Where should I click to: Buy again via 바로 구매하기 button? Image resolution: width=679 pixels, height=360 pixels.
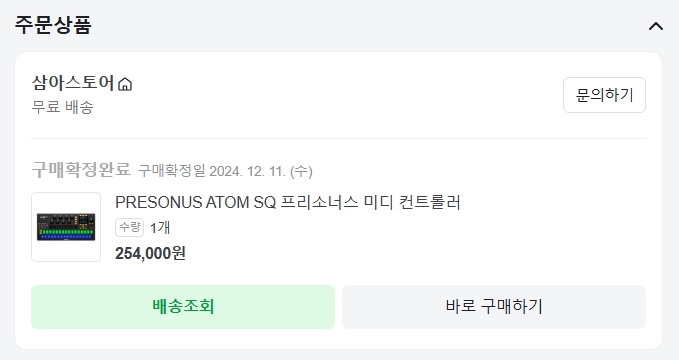coord(494,307)
